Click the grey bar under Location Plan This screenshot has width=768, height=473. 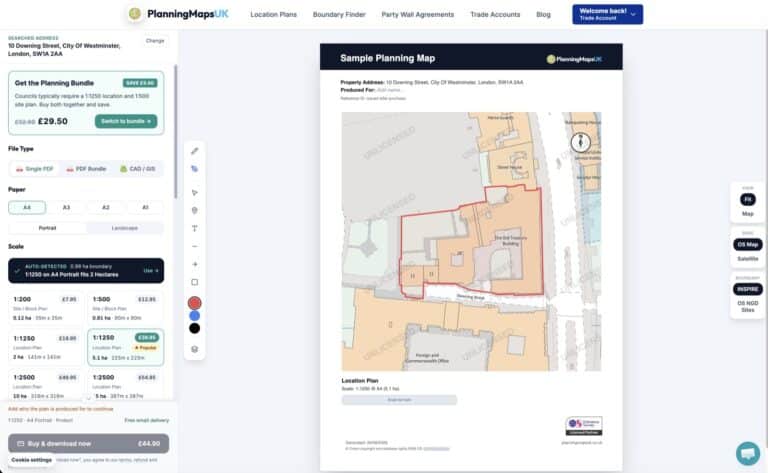[399, 400]
